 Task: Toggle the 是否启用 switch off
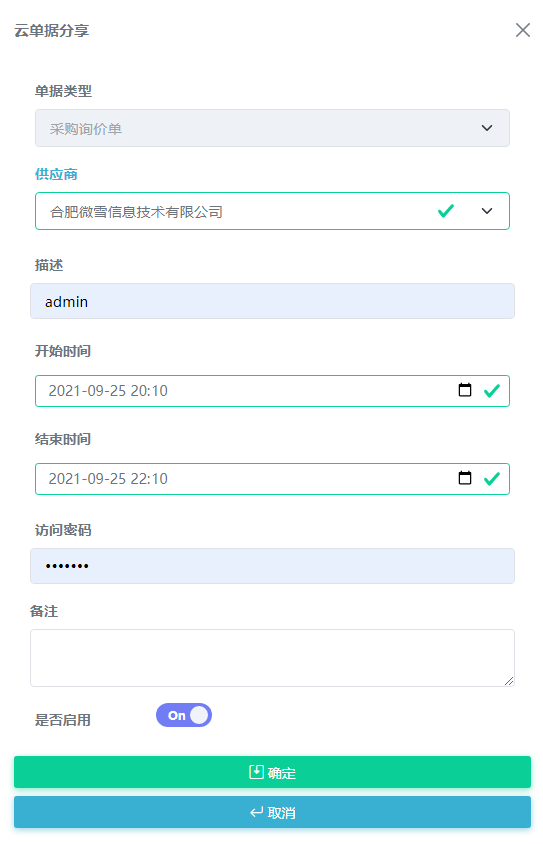tap(184, 715)
